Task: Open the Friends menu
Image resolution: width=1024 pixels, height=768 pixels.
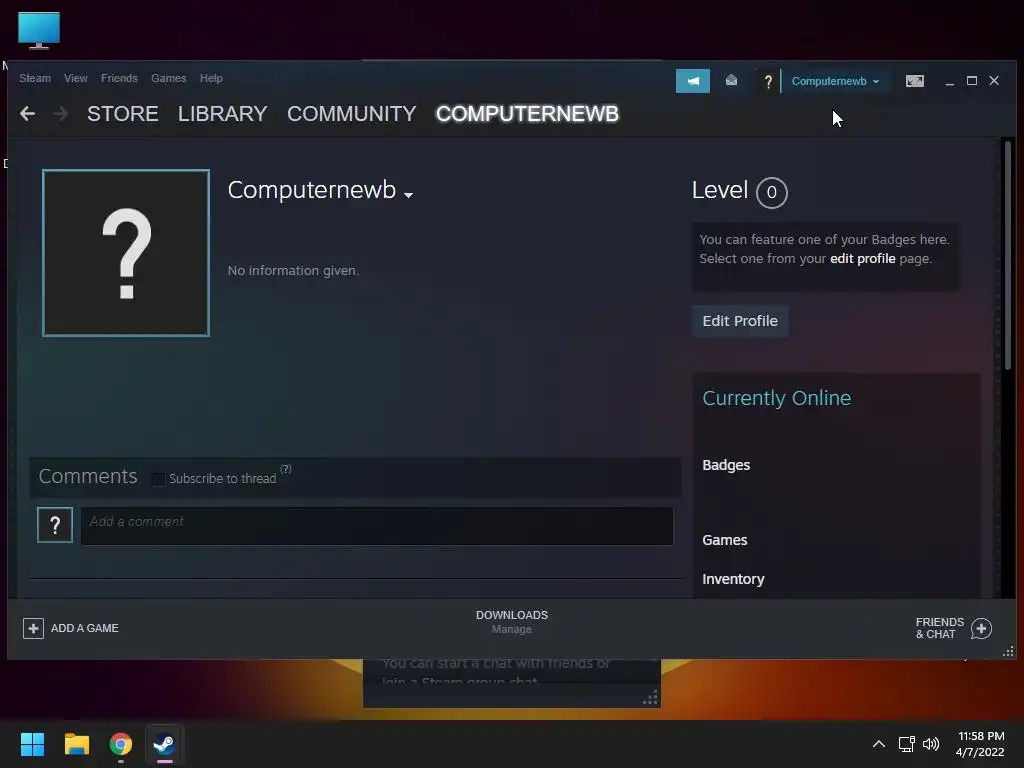Action: click(119, 78)
